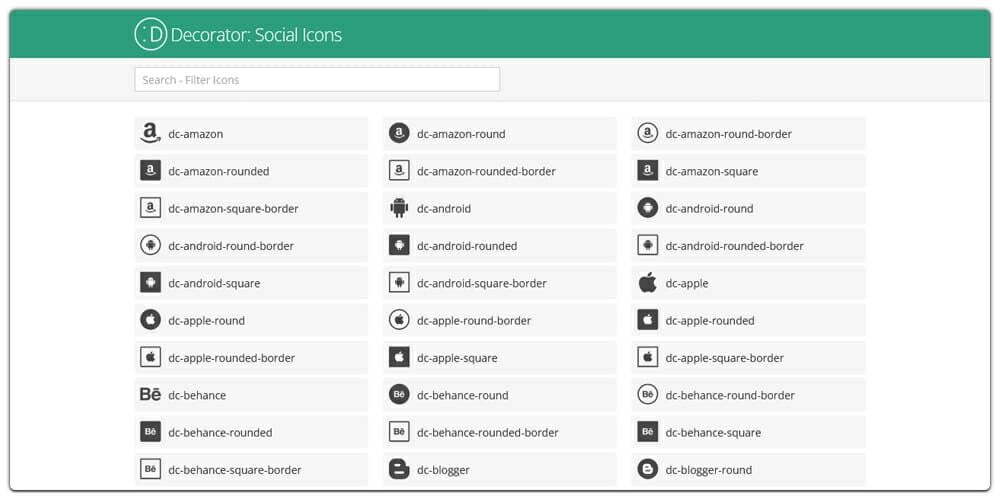Select the dc-behance-rounded-border icon
The image size is (1000, 500).
[399, 432]
